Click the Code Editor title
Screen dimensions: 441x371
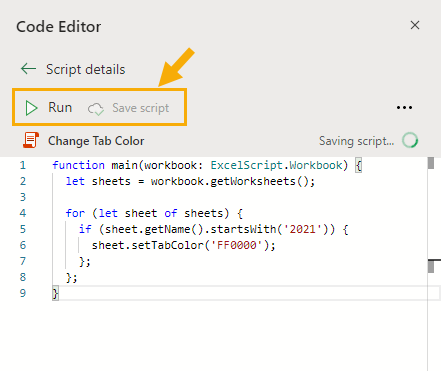click(59, 27)
